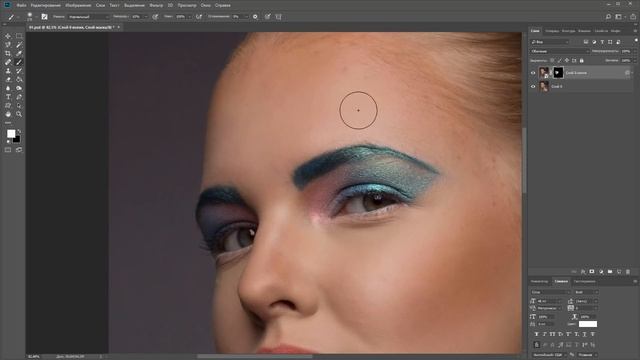Select the Eyedropper tool

[19, 53]
